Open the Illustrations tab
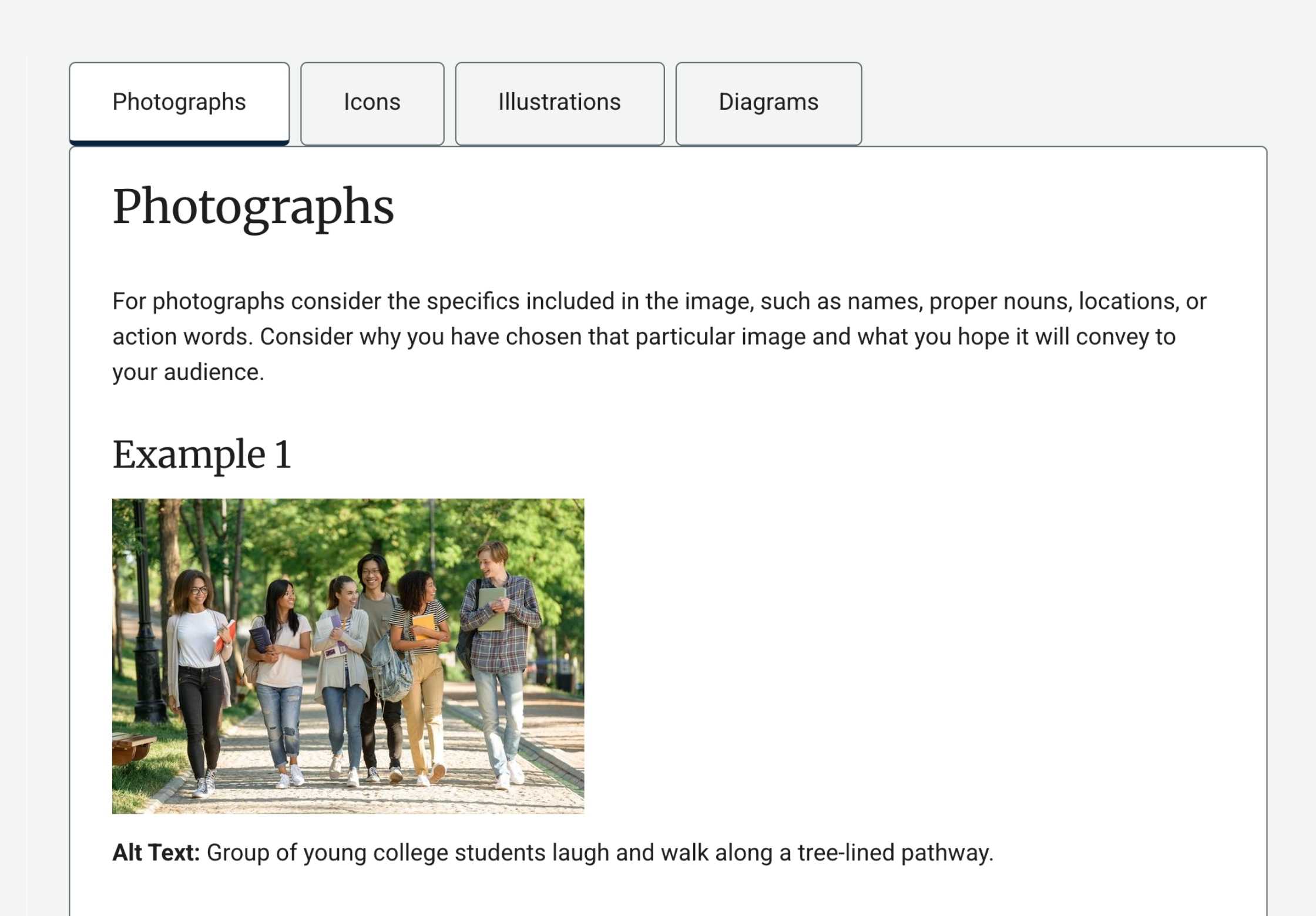The image size is (1316, 916). click(x=559, y=103)
